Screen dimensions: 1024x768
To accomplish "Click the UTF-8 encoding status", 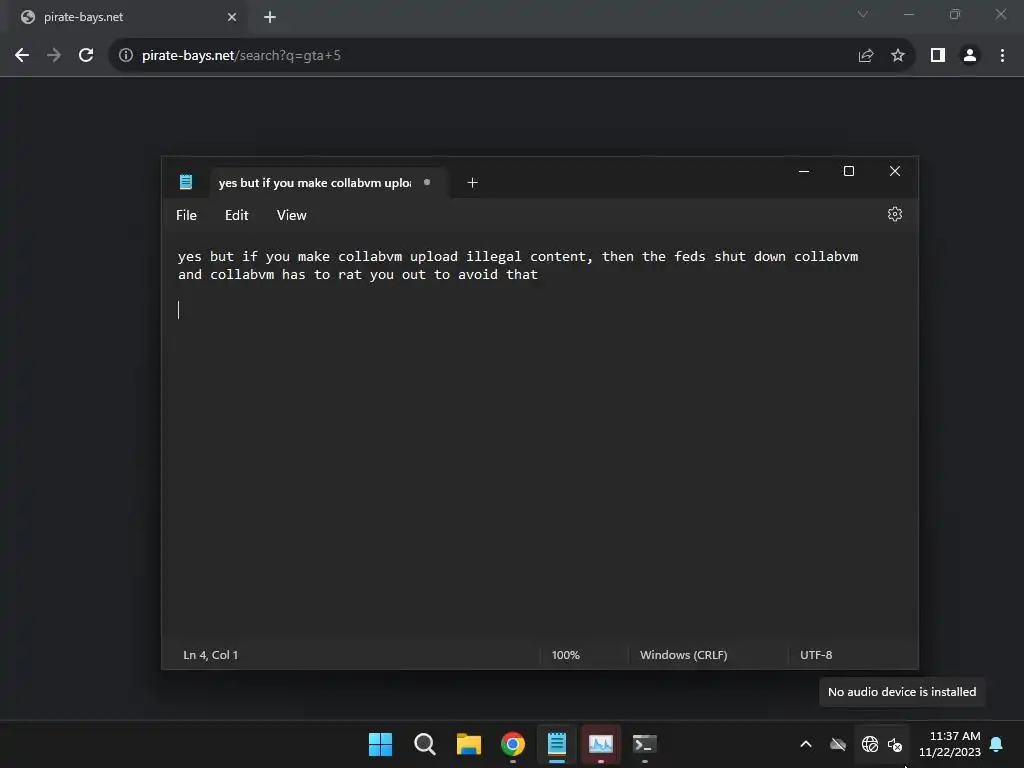I will pyautogui.click(x=816, y=654).
